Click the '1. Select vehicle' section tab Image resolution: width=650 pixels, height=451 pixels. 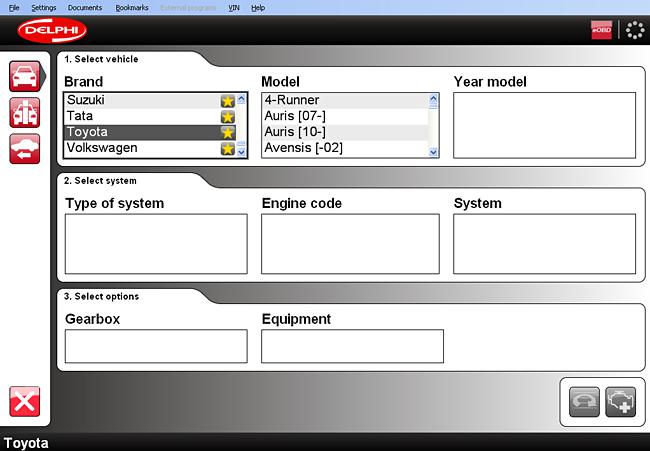click(x=101, y=59)
